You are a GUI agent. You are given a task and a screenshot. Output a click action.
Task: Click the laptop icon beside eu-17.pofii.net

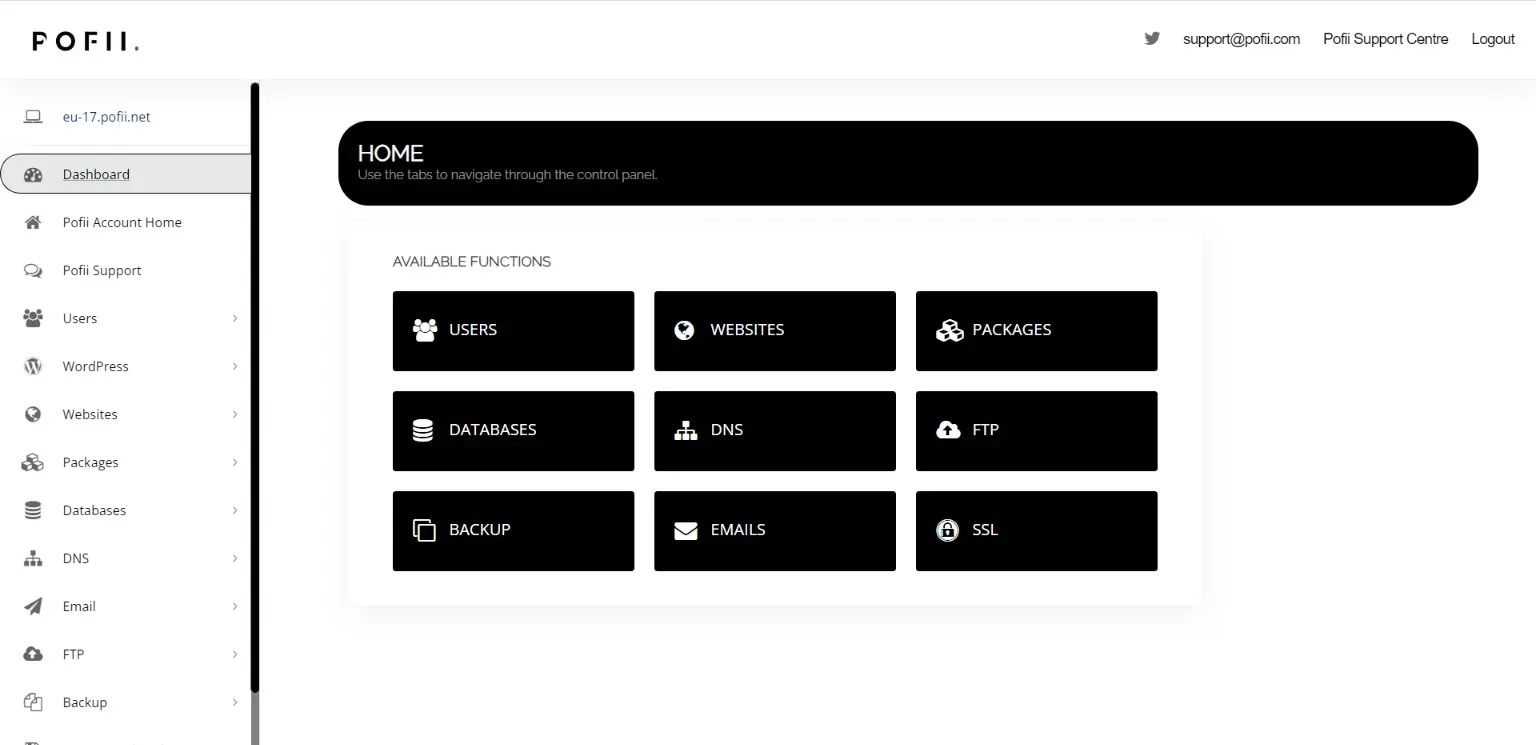33,117
